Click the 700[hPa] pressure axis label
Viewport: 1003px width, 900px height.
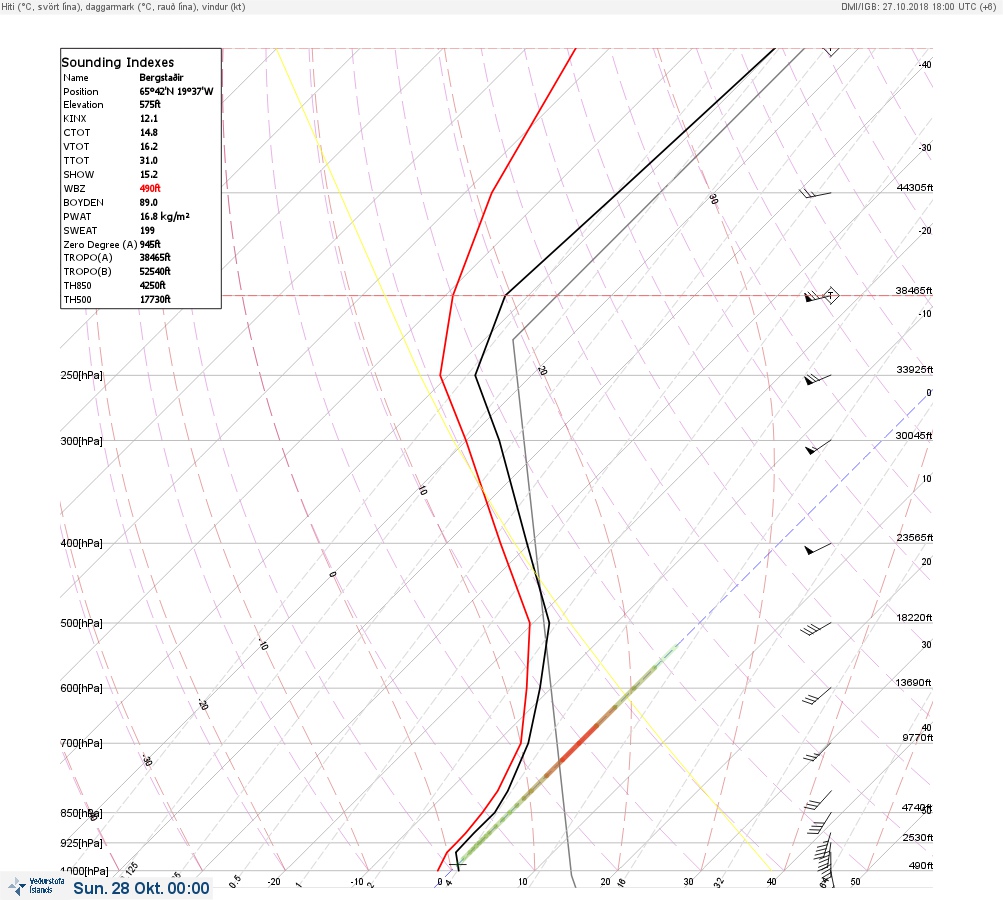[81, 743]
